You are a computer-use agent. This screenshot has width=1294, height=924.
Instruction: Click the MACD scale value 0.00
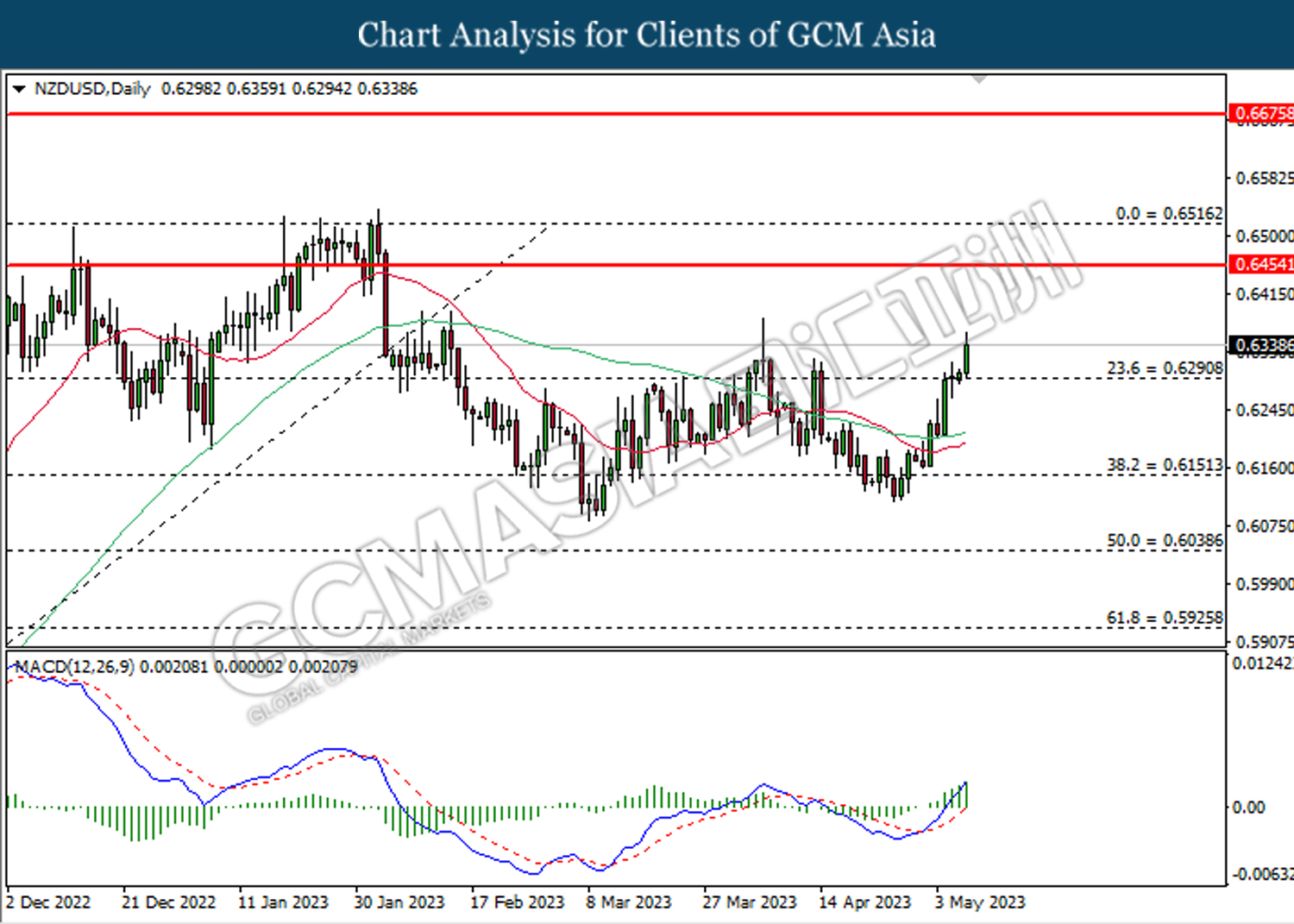coord(1248,808)
